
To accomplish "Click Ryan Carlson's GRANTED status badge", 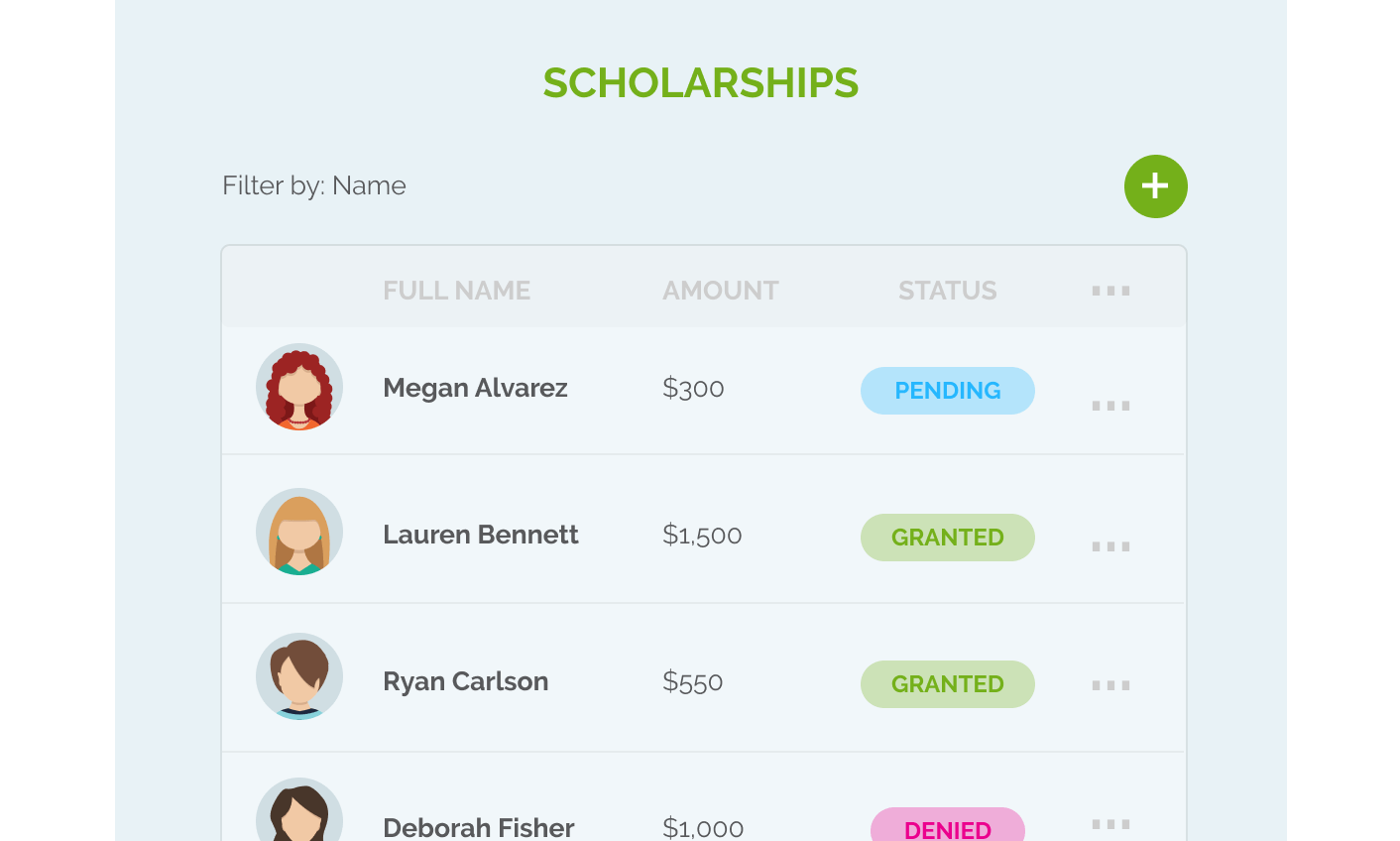I will tap(947, 684).
